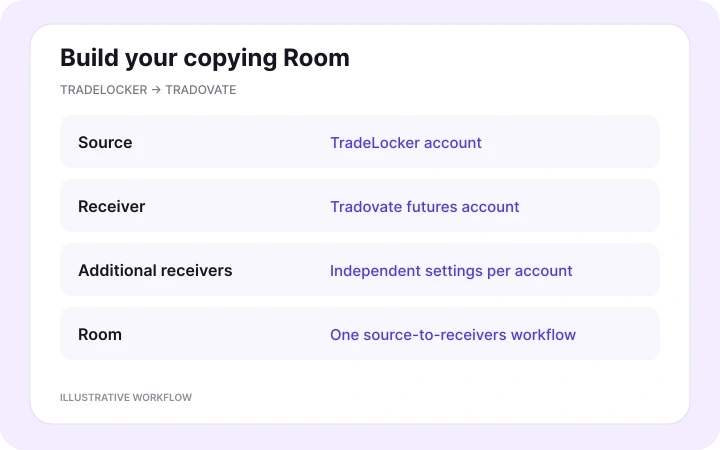Click the 'TRADELOCKER → TRADOVATE' subtitle

[148, 90]
